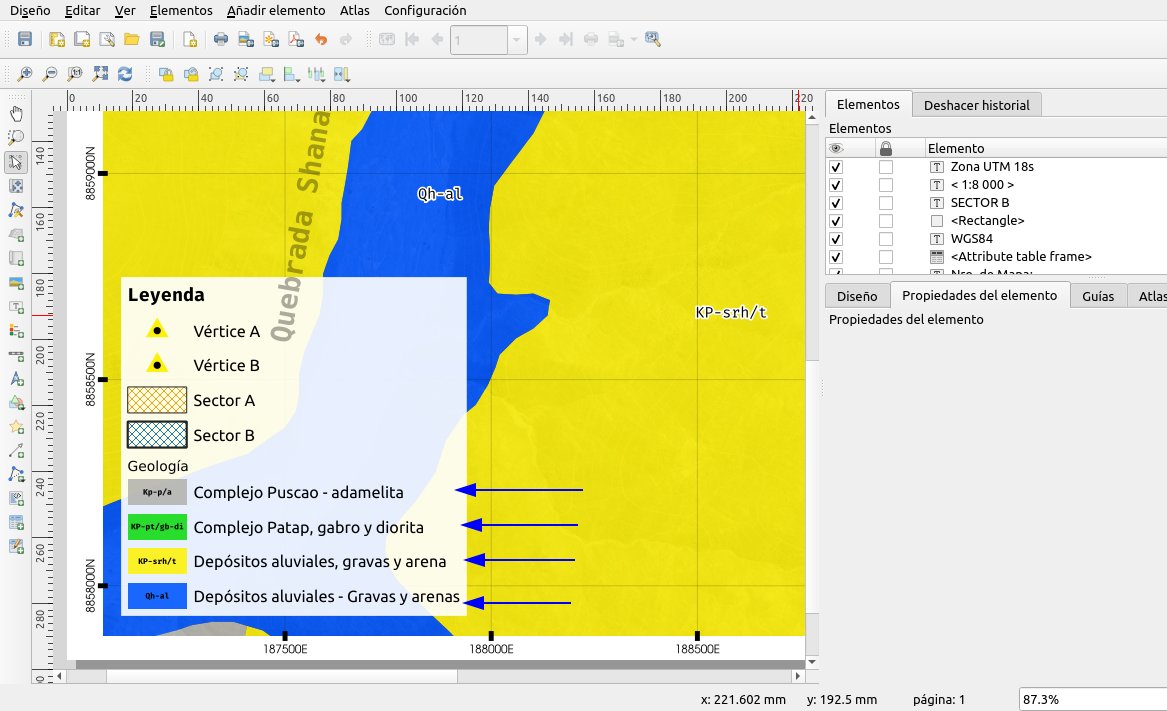Click the Zoom in magnifier icon

pos(25,74)
